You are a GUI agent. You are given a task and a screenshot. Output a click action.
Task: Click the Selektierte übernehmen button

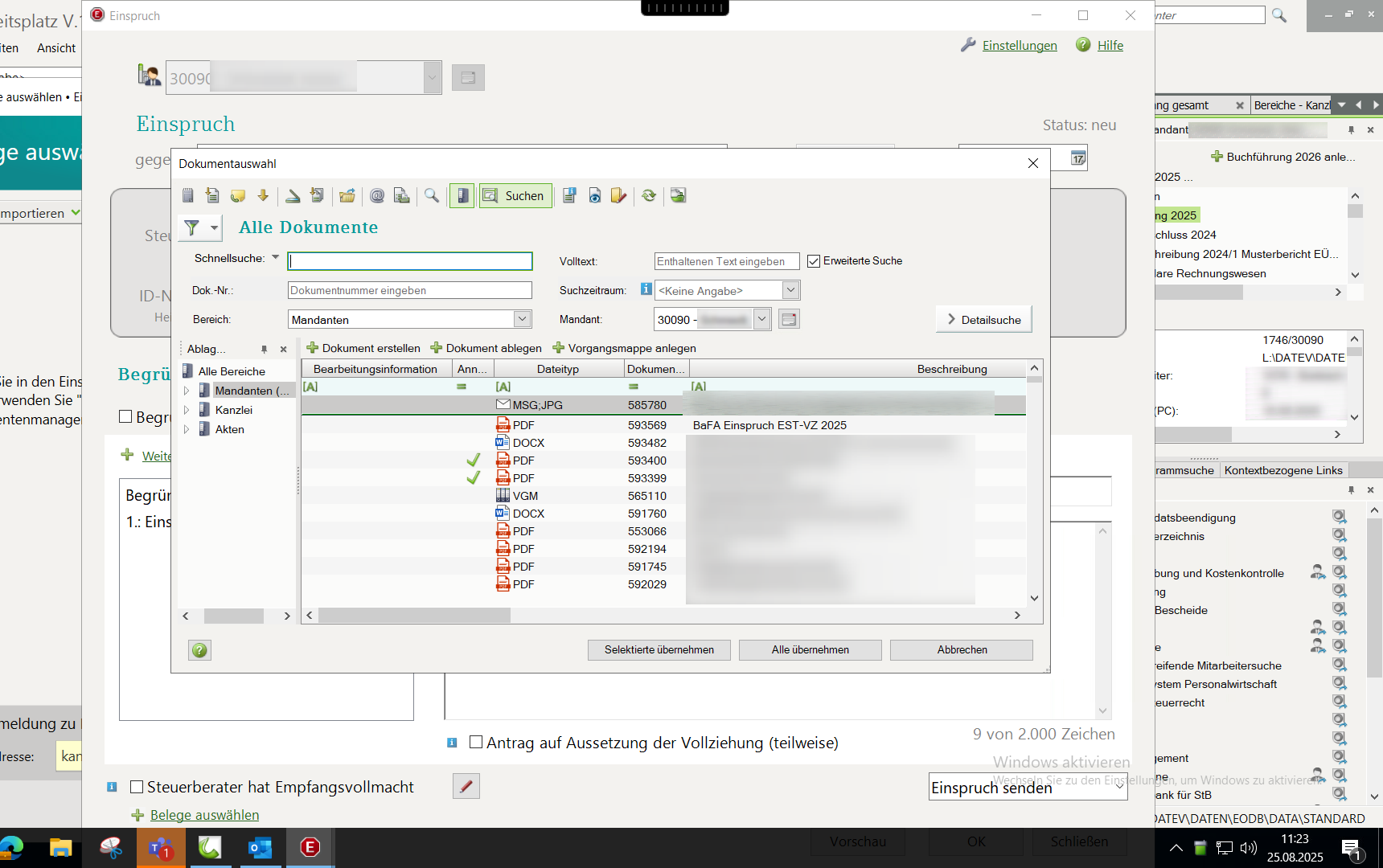pos(659,649)
